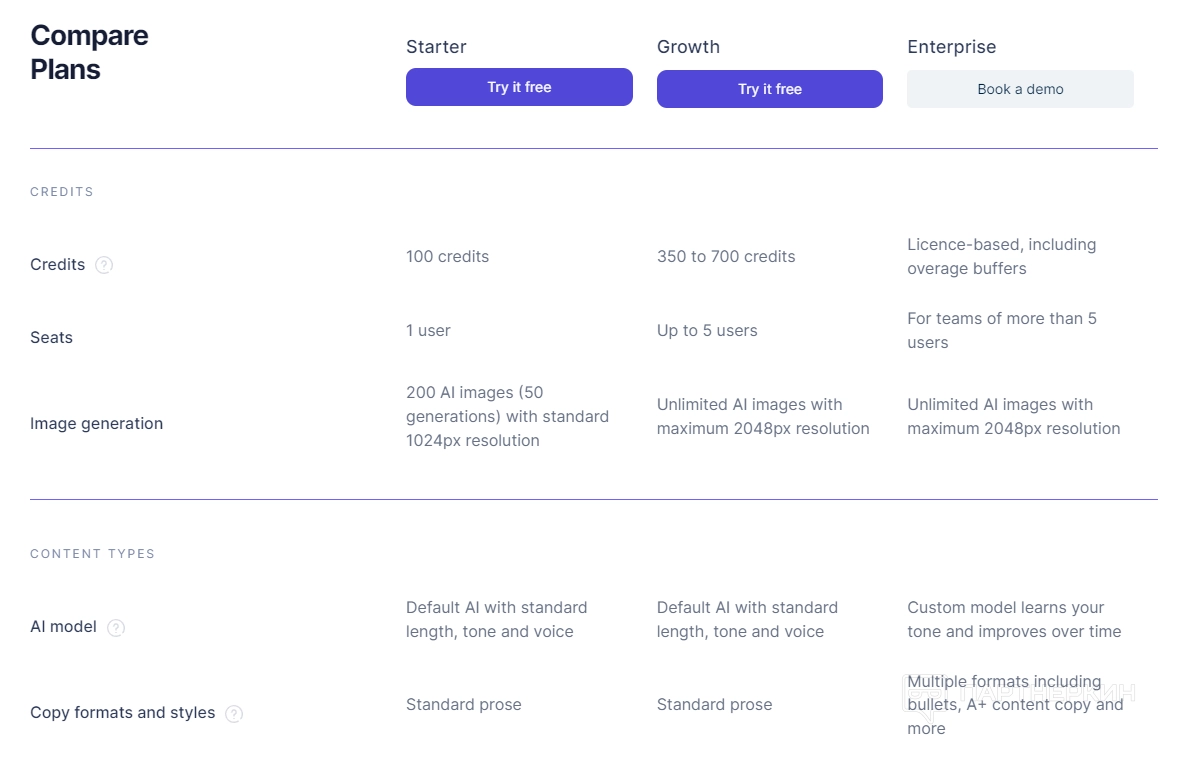
Task: Click the AI model row label
Action: point(63,627)
